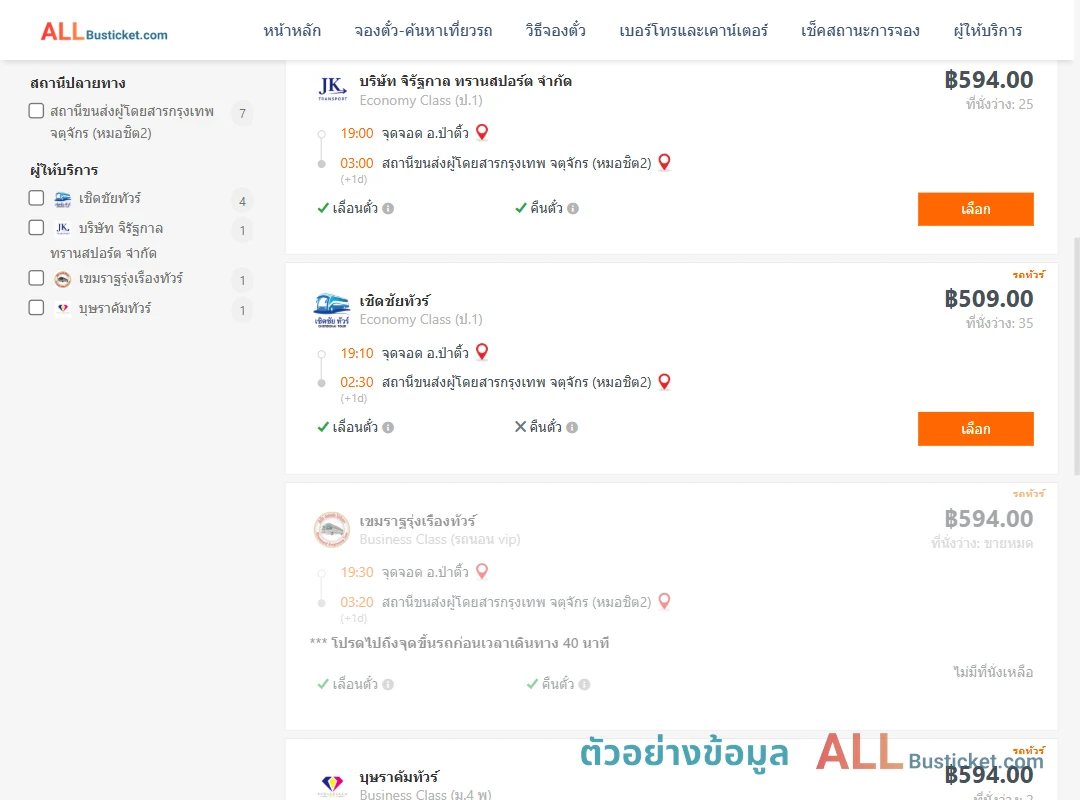This screenshot has width=1080, height=800.
Task: Click the page vertical scrollbar
Action: 1077,356
